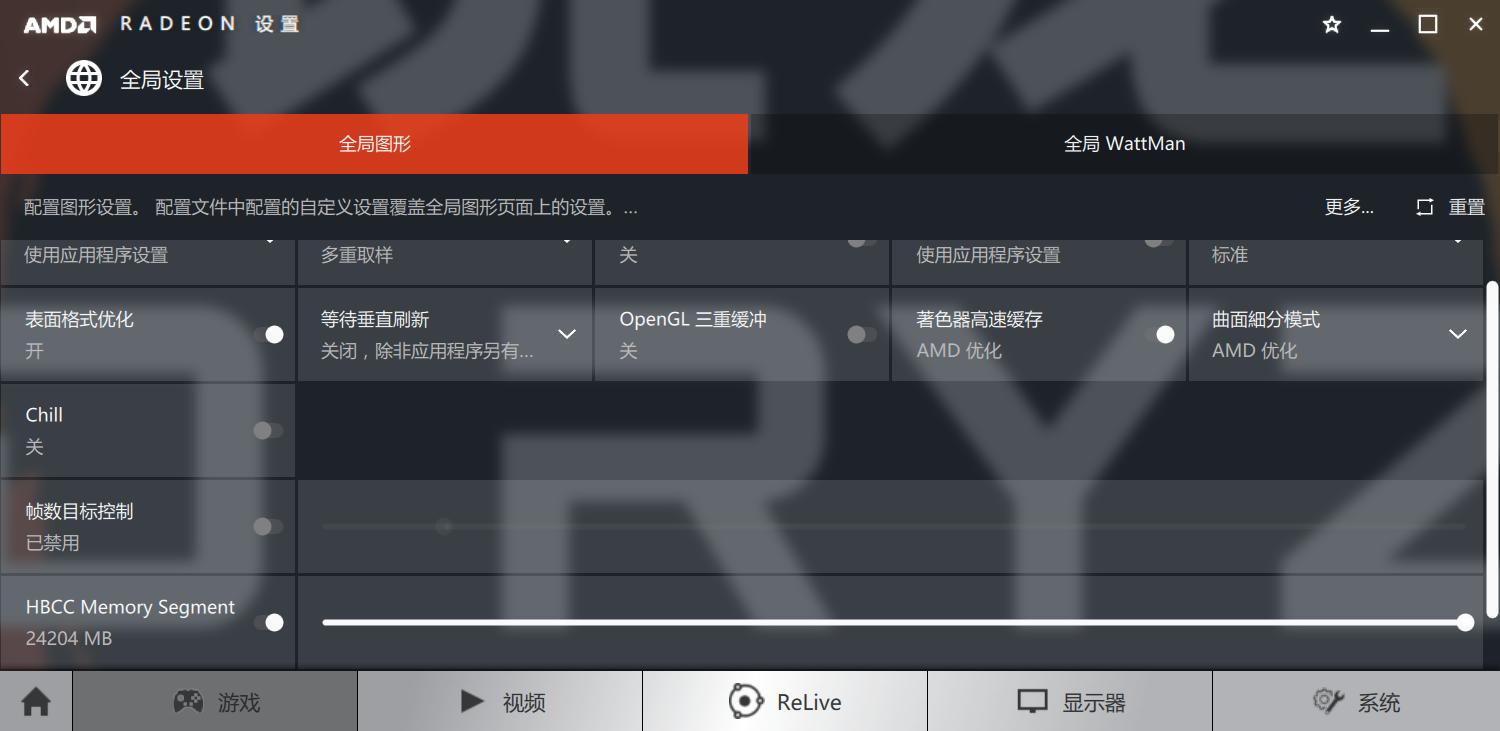Switch to the 全局 WattMan tab
The image size is (1500, 731).
[1123, 143]
